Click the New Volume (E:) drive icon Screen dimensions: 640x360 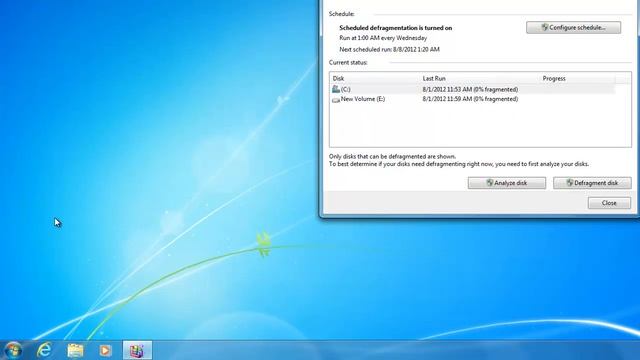(x=336, y=99)
